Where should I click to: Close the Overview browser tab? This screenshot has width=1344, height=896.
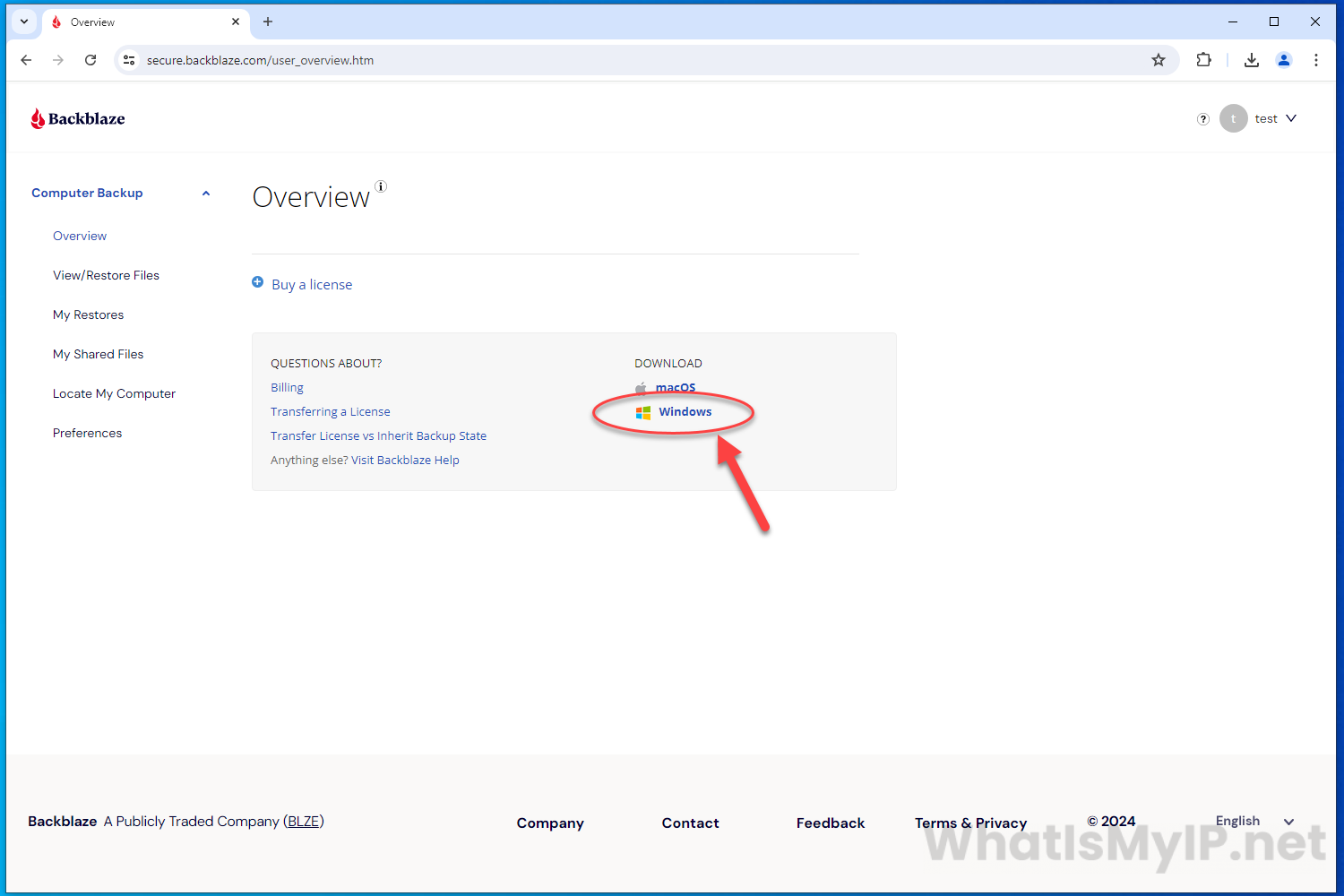click(x=236, y=22)
